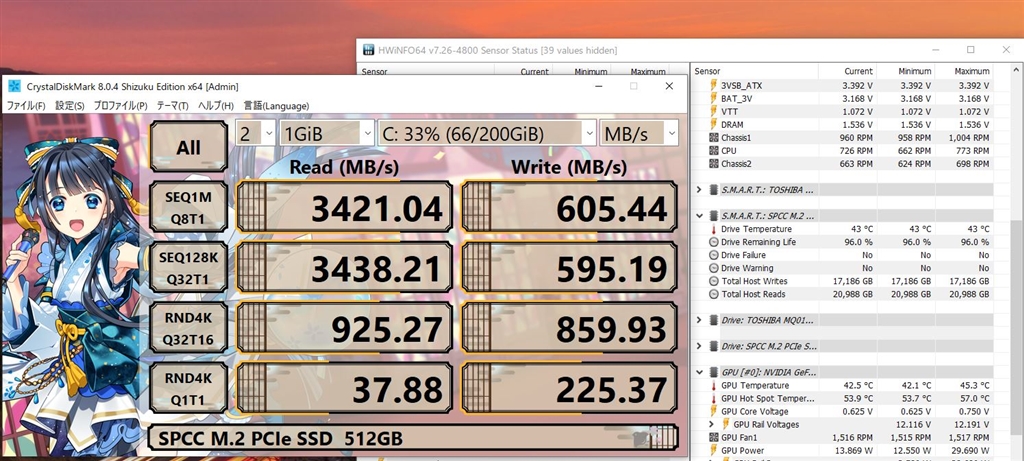Click Chassis1 fan sensor icon

[x=714, y=138]
